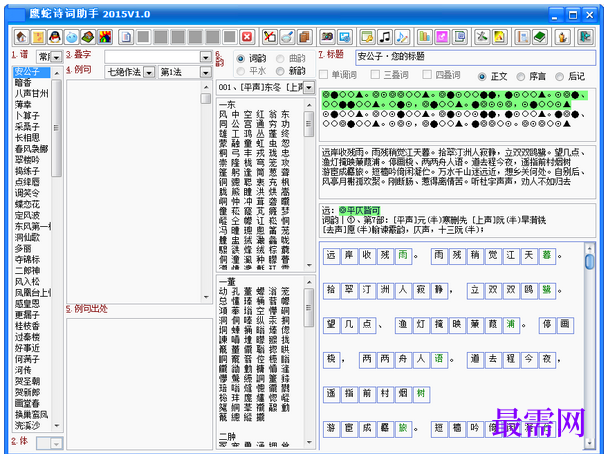Click the green 暮 character box
The height and width of the screenshot is (454, 604).
coord(547,256)
